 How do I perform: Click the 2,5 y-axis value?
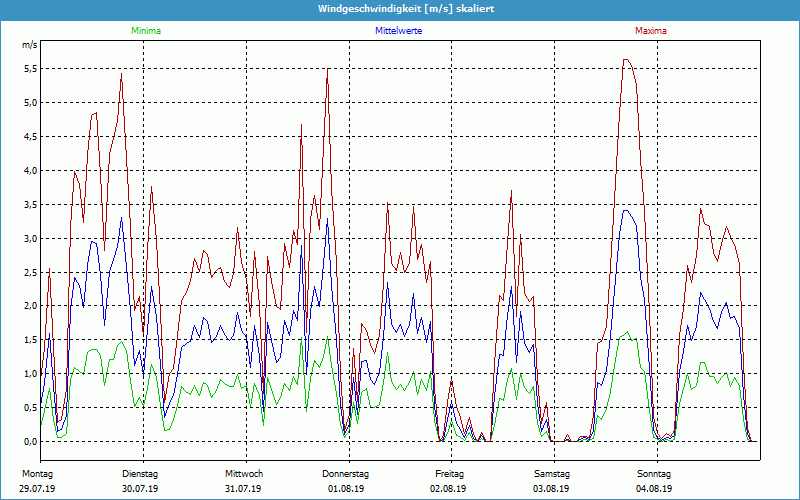point(31,272)
